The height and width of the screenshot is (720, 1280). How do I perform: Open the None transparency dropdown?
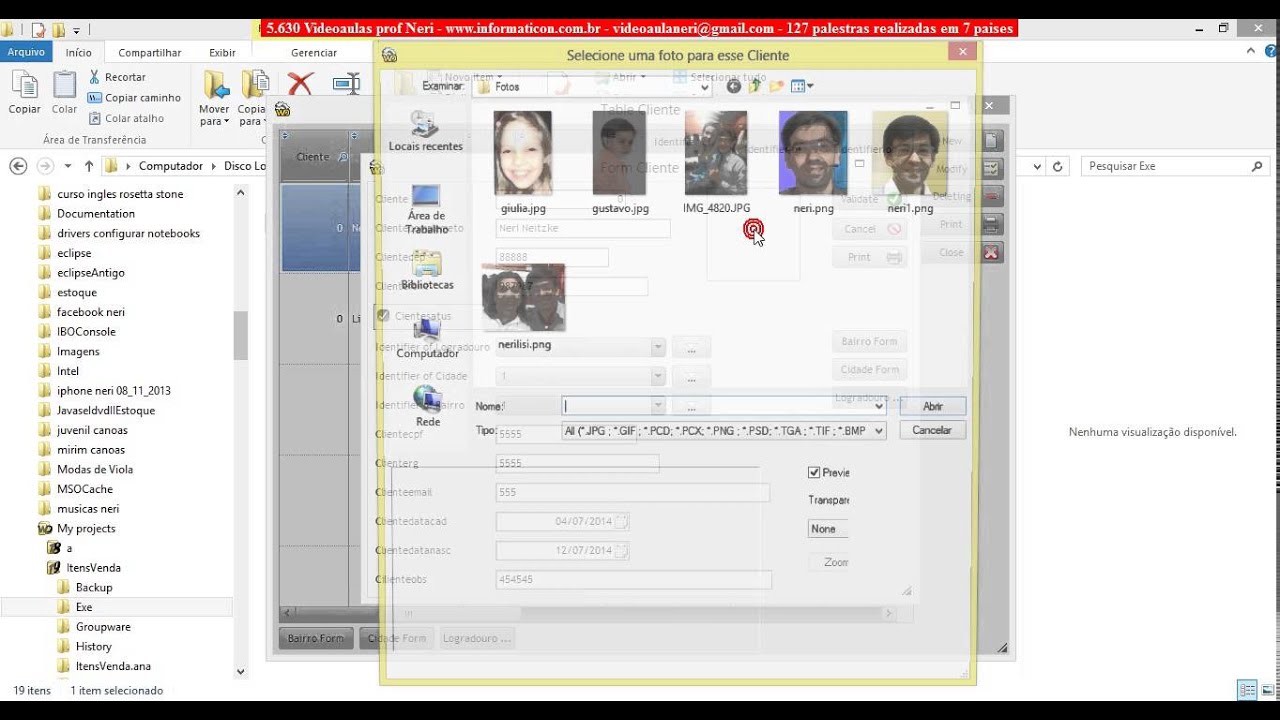coord(828,529)
